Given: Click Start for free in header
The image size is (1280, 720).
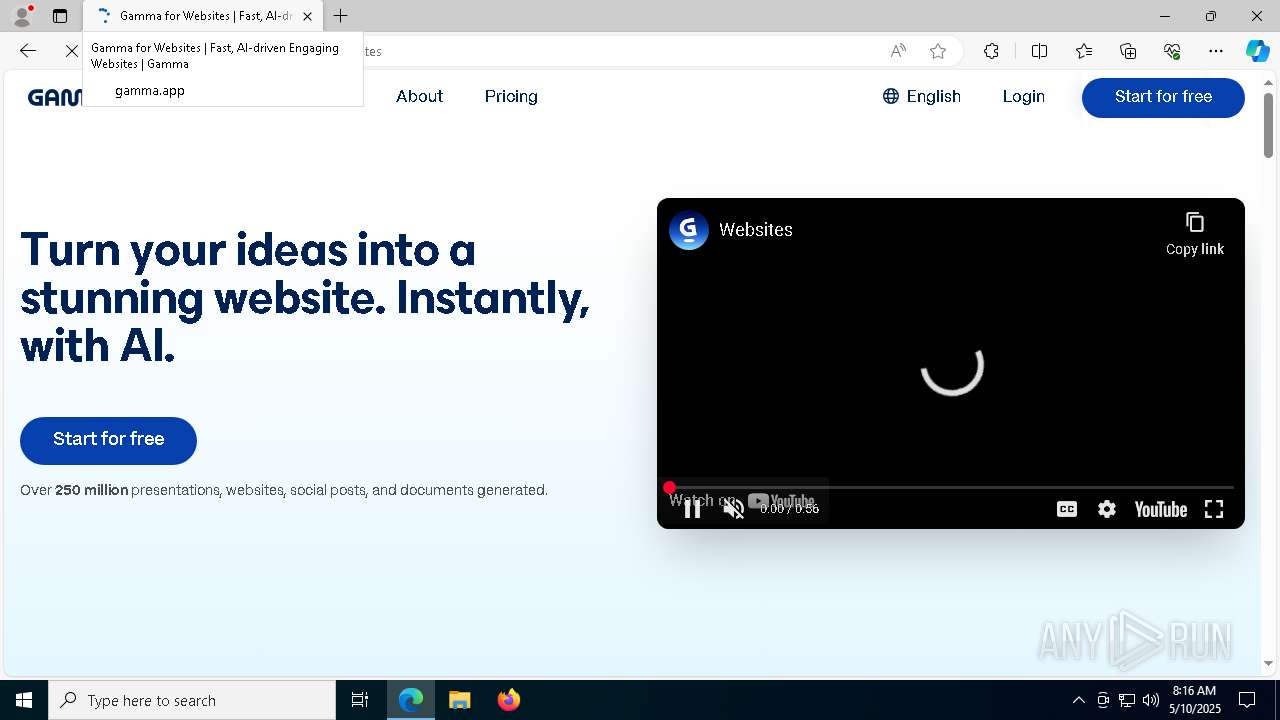Looking at the screenshot, I should click(1163, 97).
